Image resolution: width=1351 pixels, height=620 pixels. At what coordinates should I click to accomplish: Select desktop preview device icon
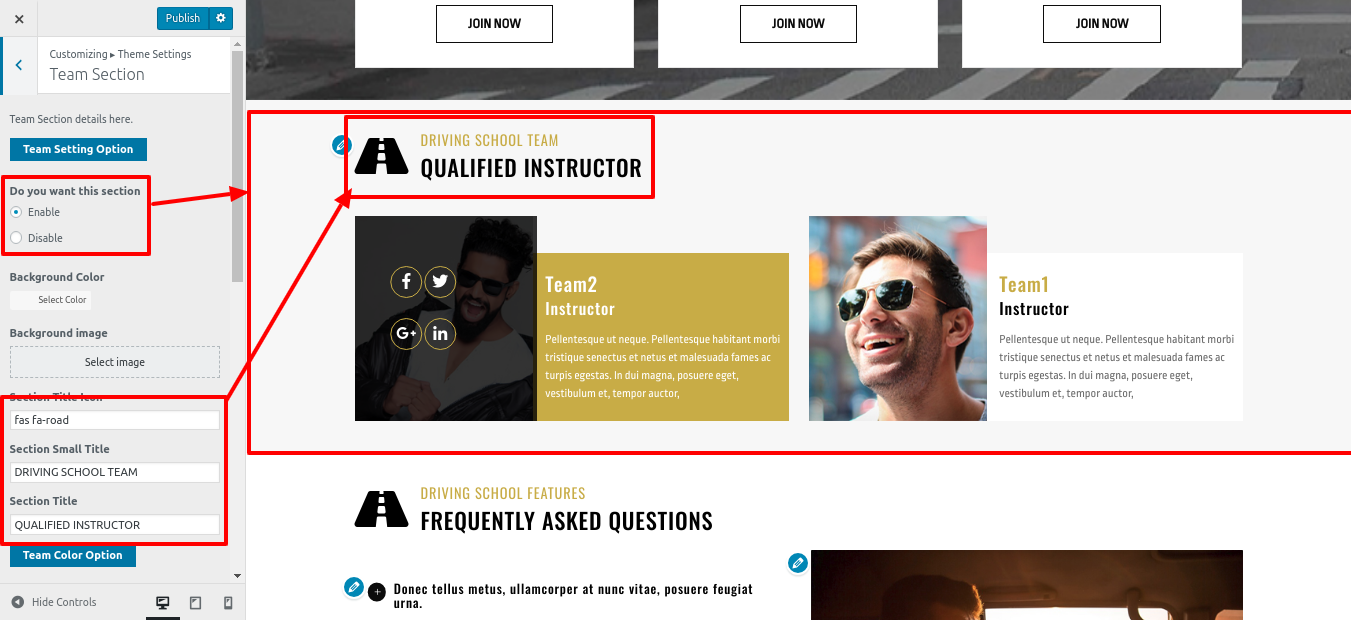pyautogui.click(x=162, y=602)
